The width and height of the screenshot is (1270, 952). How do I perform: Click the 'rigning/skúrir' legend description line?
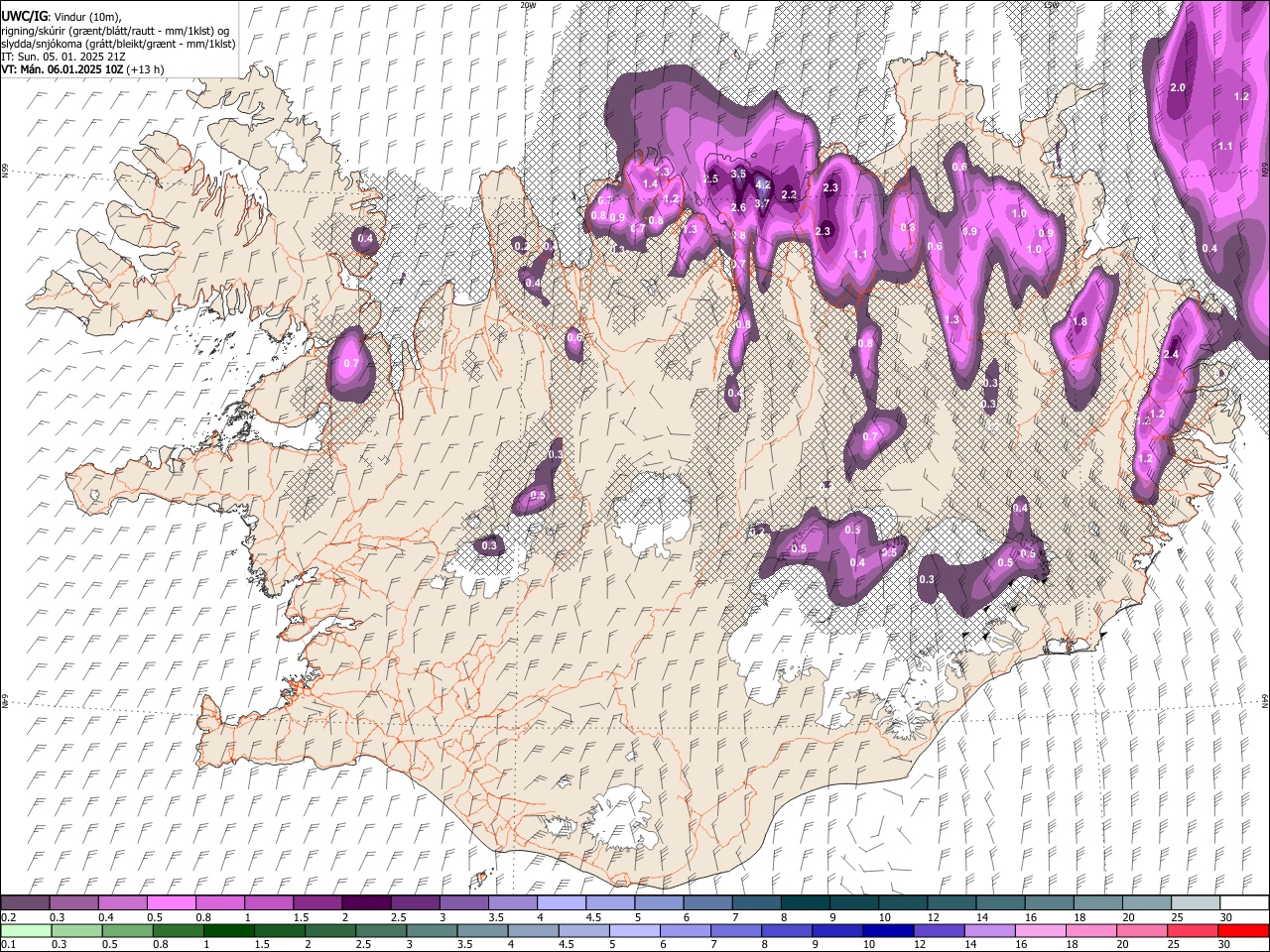pyautogui.click(x=115, y=31)
